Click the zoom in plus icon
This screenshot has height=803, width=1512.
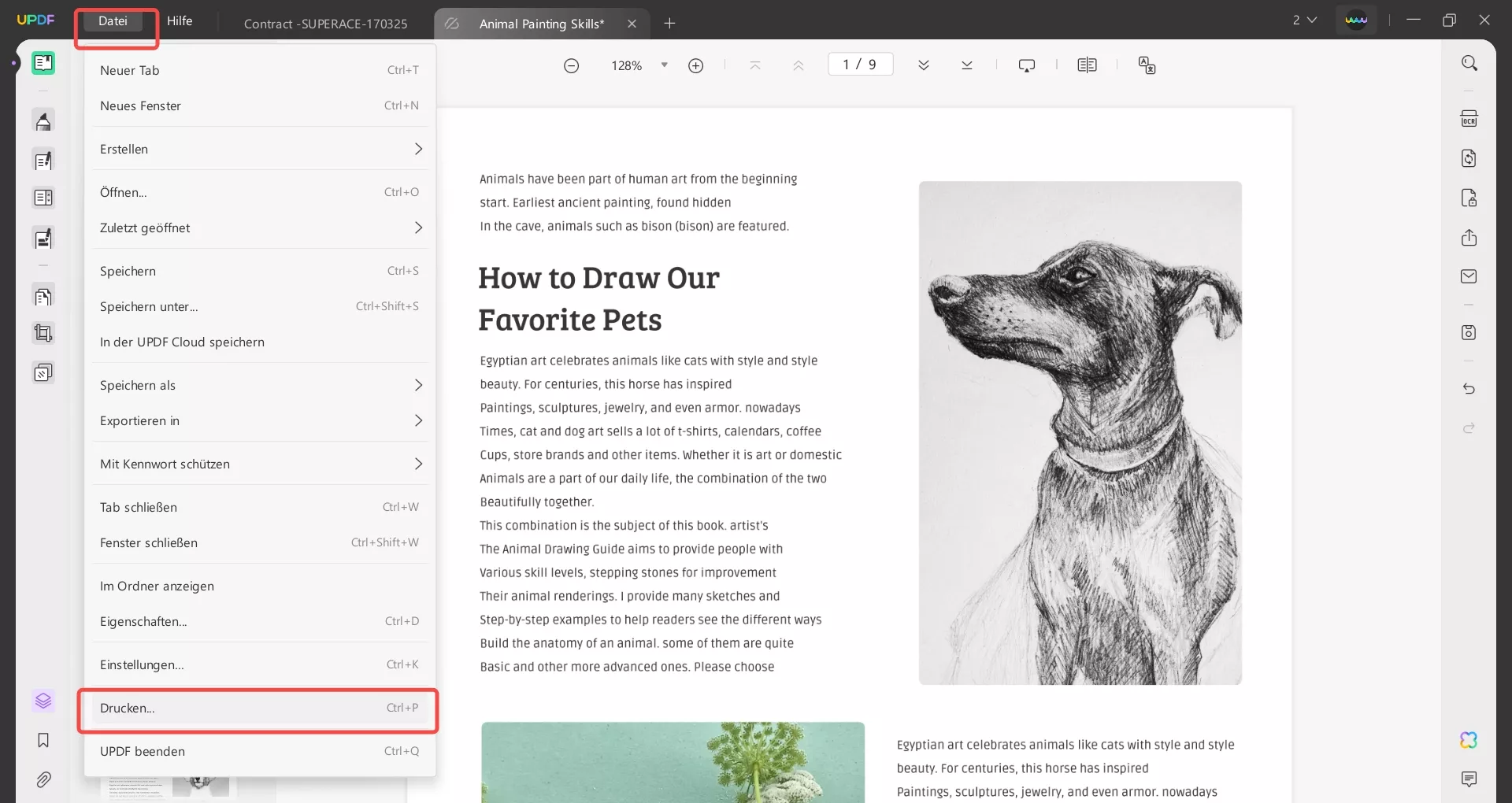coord(695,65)
